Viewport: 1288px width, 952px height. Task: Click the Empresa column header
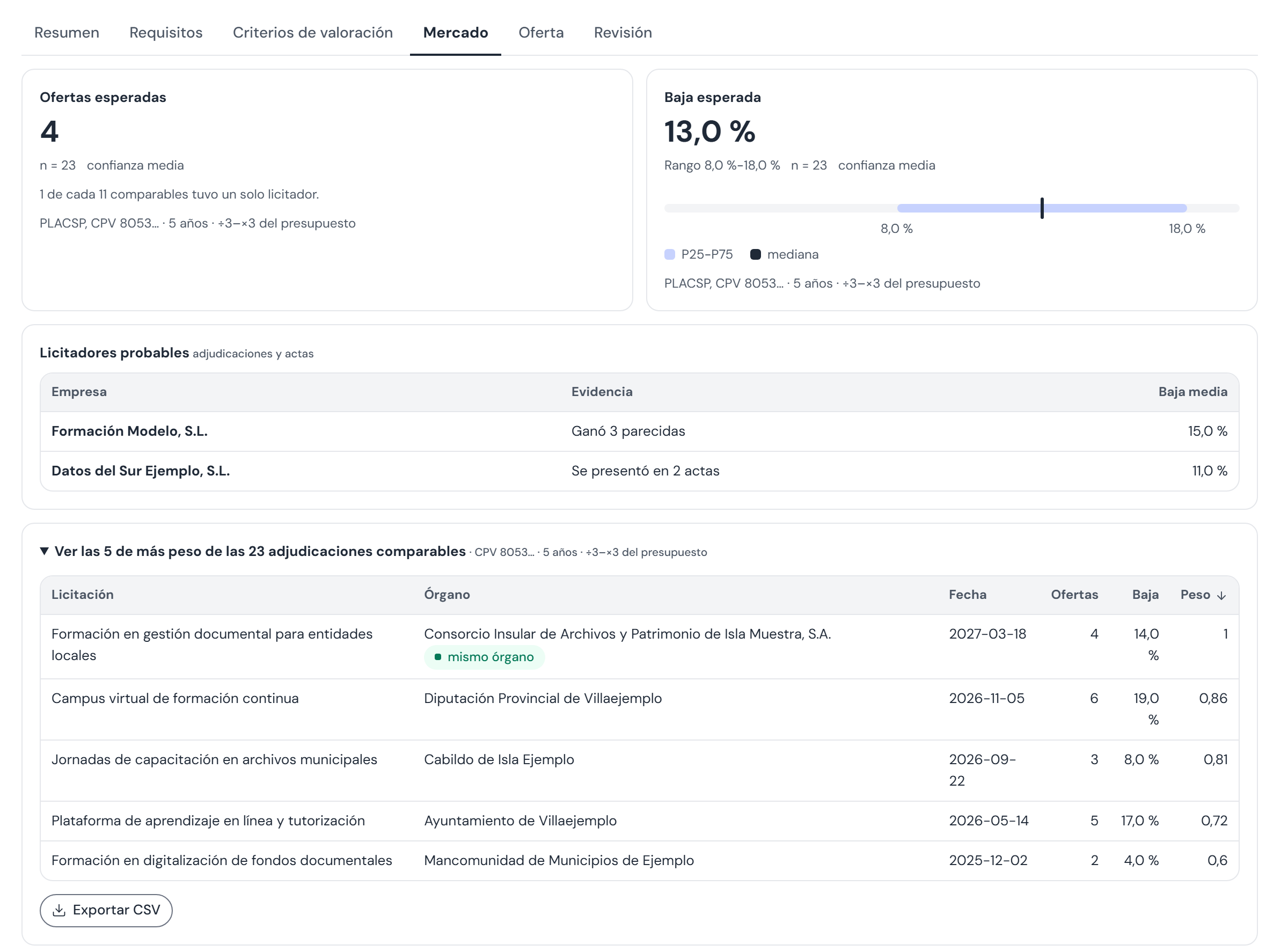79,392
